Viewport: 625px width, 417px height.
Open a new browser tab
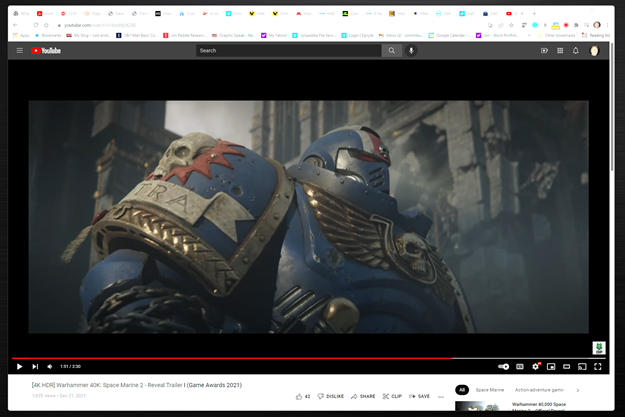click(x=535, y=14)
